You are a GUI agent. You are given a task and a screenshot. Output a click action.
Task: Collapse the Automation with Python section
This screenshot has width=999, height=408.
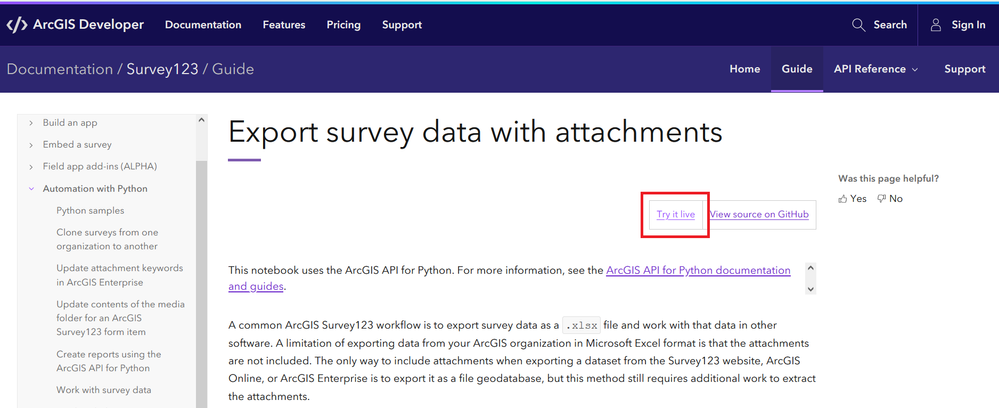point(32,189)
